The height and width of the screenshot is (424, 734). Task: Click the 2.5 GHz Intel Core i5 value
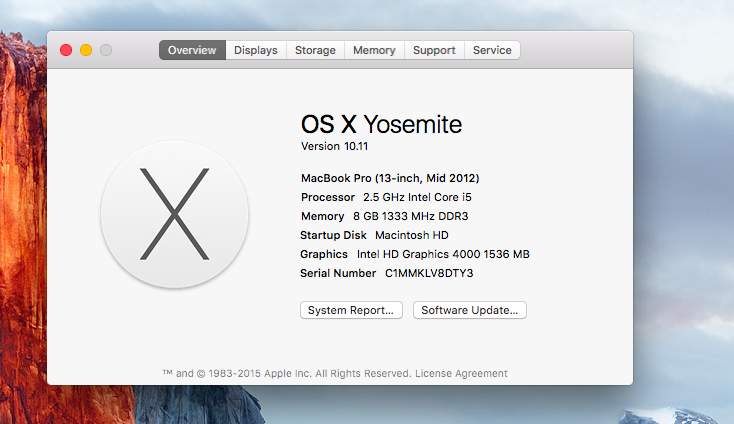click(x=417, y=197)
